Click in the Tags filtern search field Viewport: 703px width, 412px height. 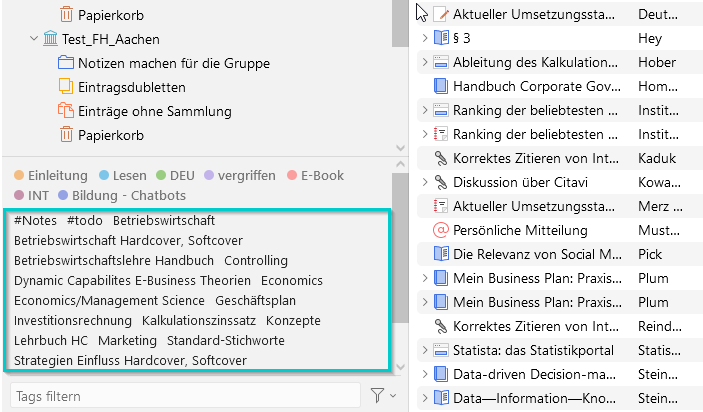[185, 396]
